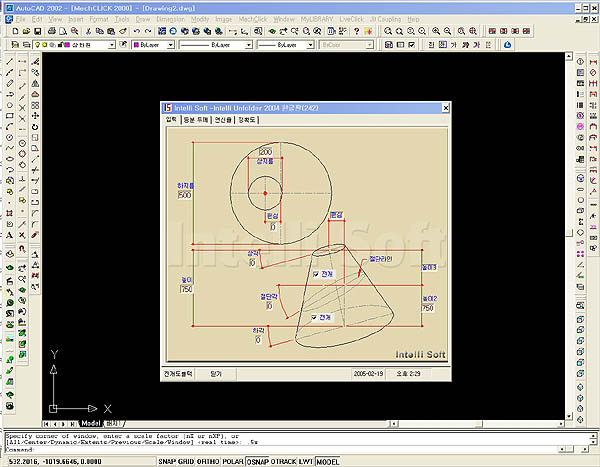600x467 pixels.
Task: Select the Line draw tool
Action: (x=10, y=62)
